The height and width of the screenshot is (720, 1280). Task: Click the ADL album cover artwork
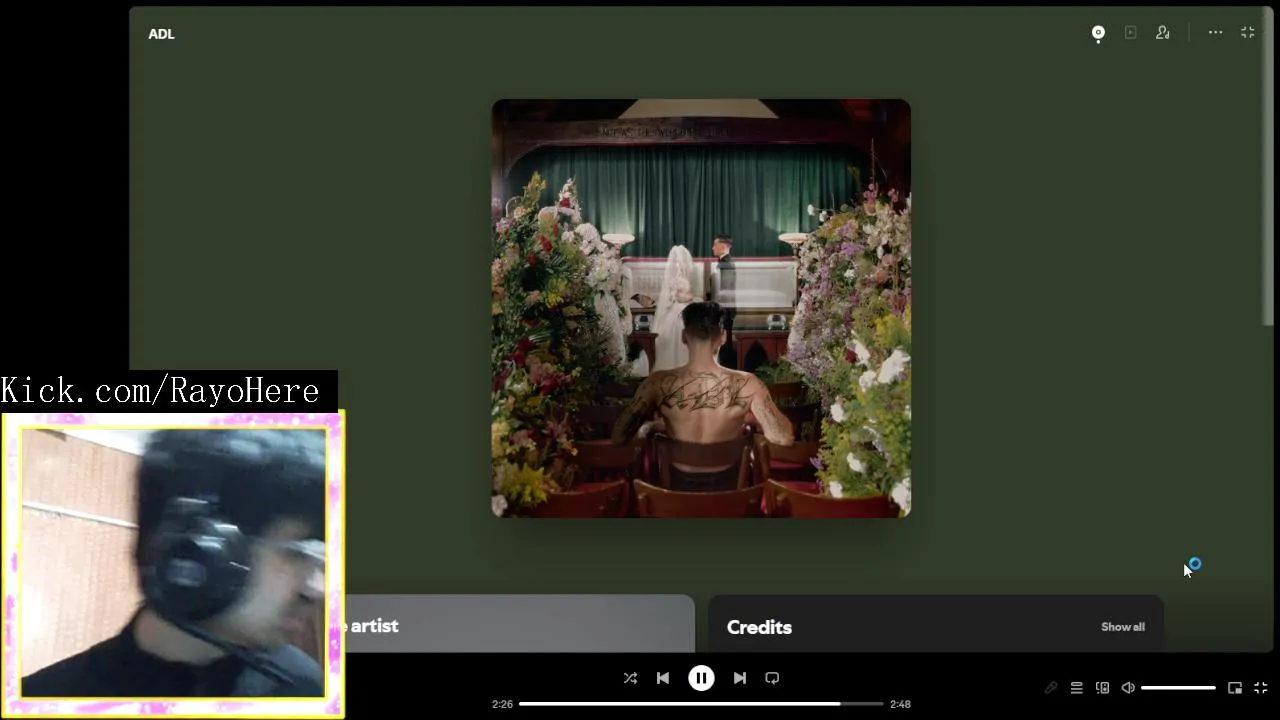pos(701,308)
